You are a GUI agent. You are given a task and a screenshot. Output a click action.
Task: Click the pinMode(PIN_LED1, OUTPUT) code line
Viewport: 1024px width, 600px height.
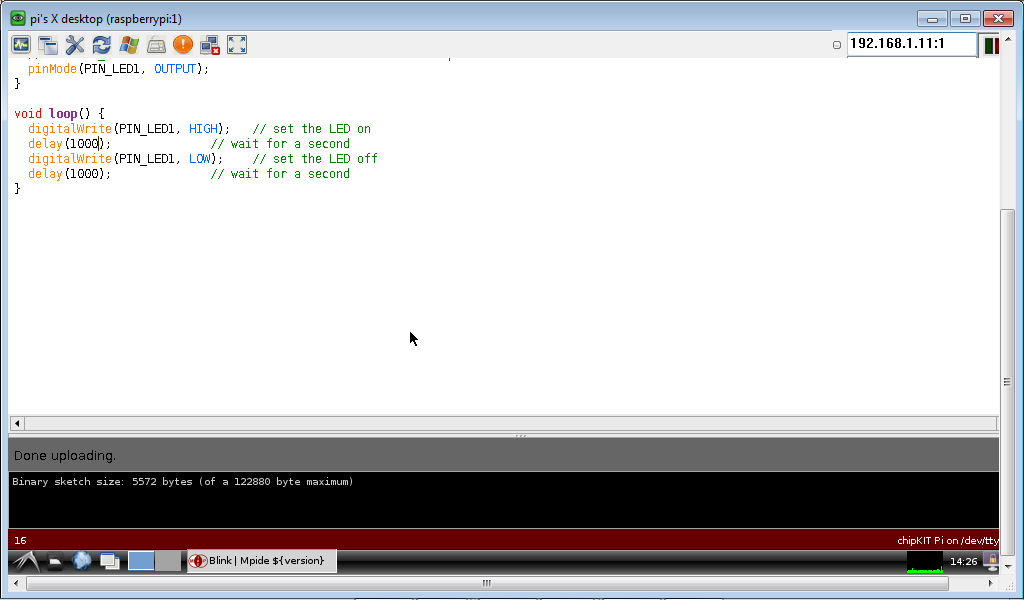118,69
